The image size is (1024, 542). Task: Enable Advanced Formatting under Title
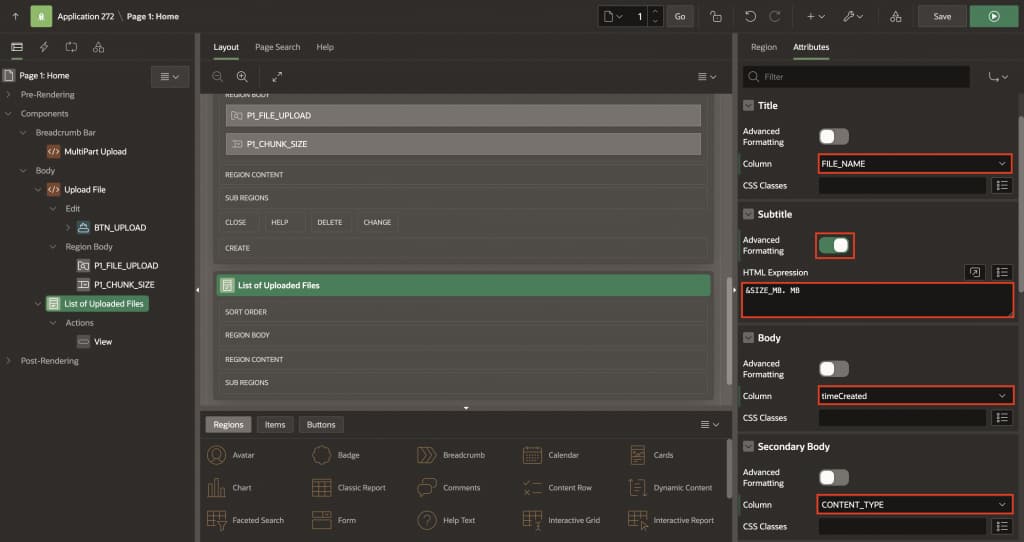(833, 136)
